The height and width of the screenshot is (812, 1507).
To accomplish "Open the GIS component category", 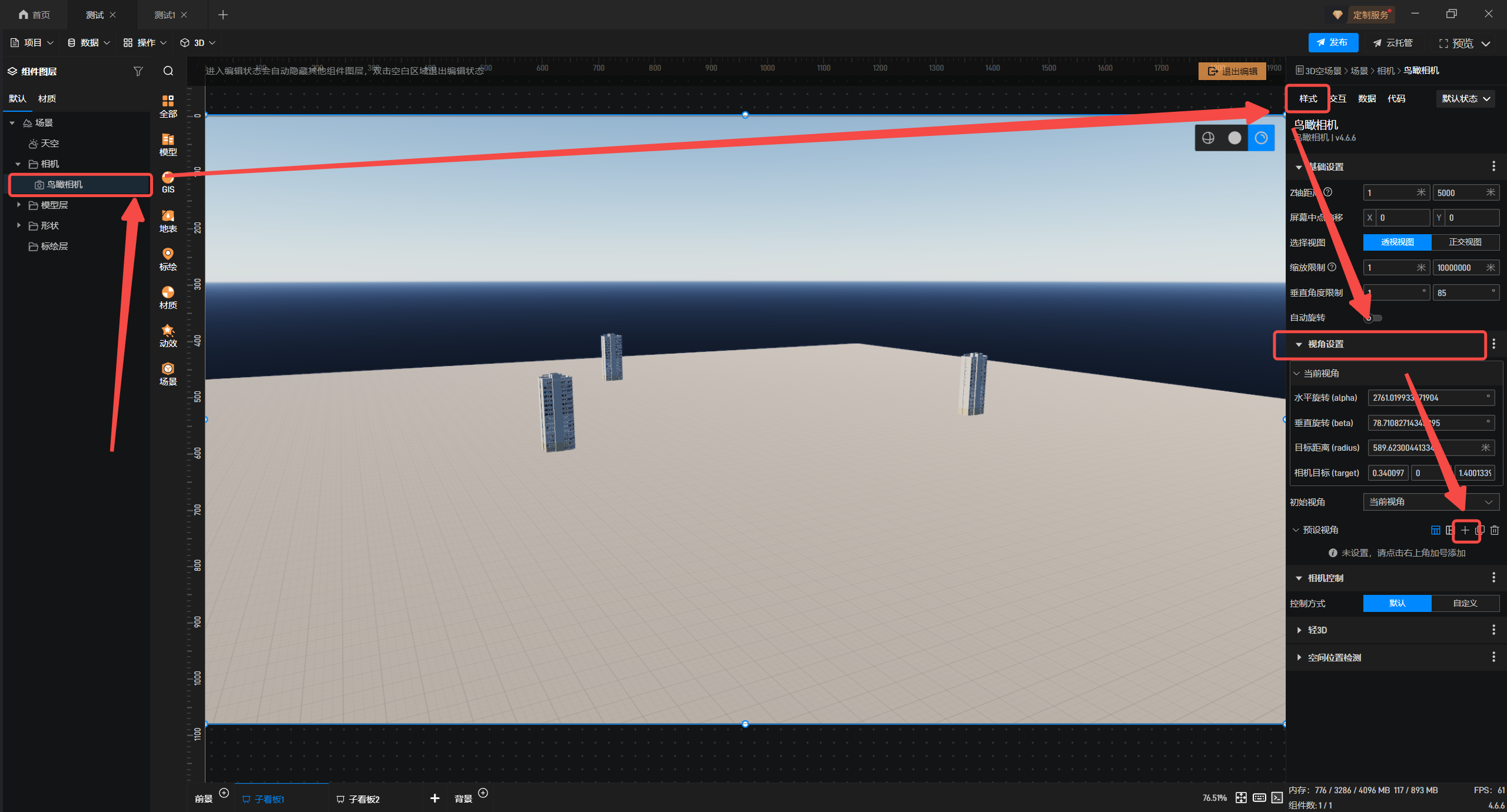I will click(168, 182).
